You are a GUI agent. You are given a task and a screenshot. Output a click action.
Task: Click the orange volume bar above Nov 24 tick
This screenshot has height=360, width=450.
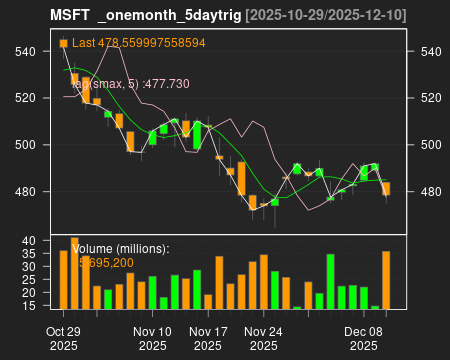tap(264, 282)
